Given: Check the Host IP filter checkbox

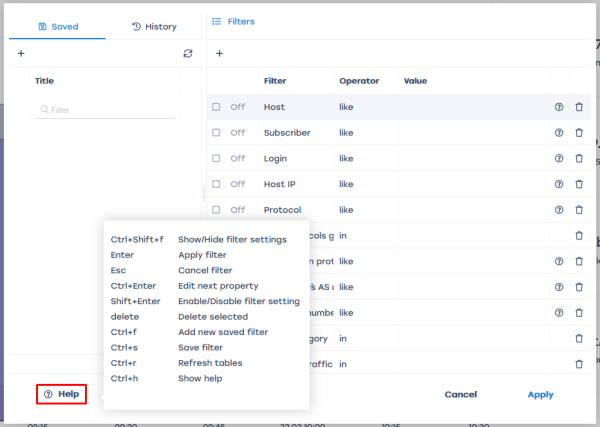Looking at the screenshot, I should point(216,184).
